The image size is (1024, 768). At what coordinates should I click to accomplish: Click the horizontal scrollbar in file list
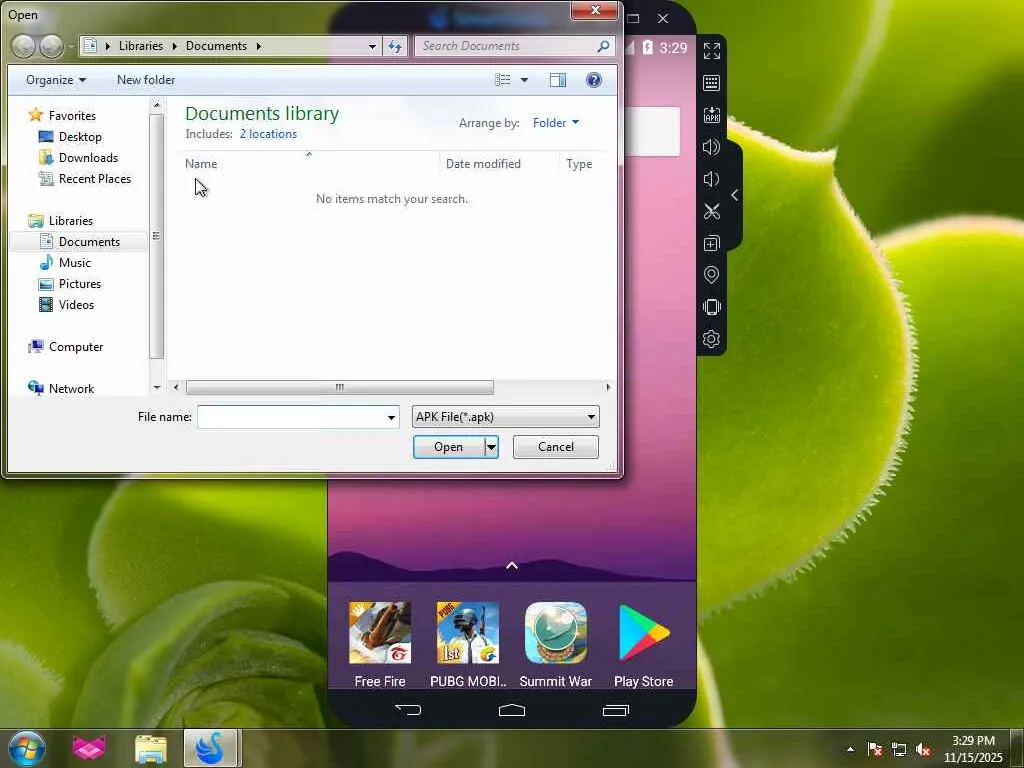[x=340, y=387]
